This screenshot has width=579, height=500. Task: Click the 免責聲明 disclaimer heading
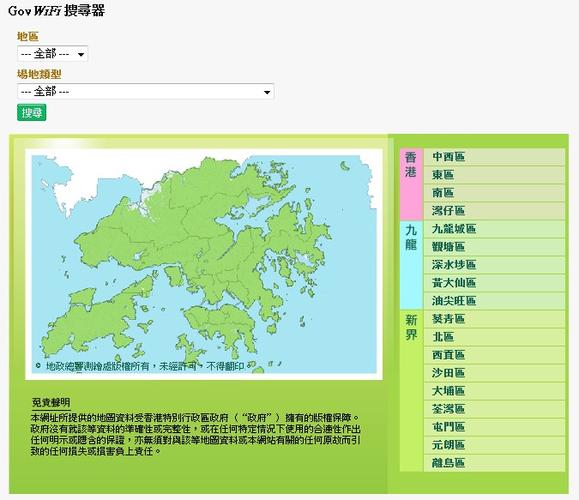pos(51,403)
